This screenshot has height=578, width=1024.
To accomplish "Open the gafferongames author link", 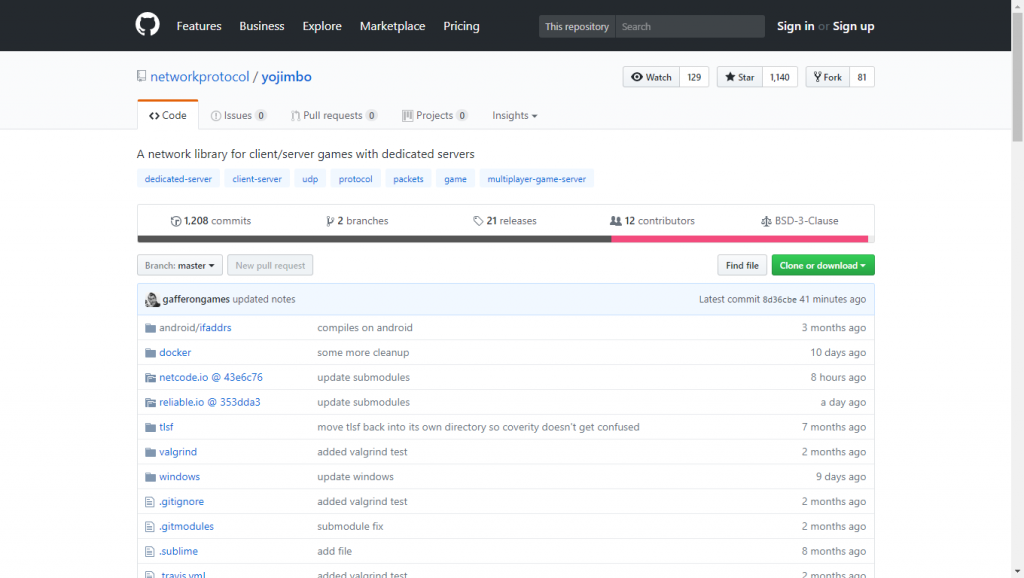I will [196, 299].
